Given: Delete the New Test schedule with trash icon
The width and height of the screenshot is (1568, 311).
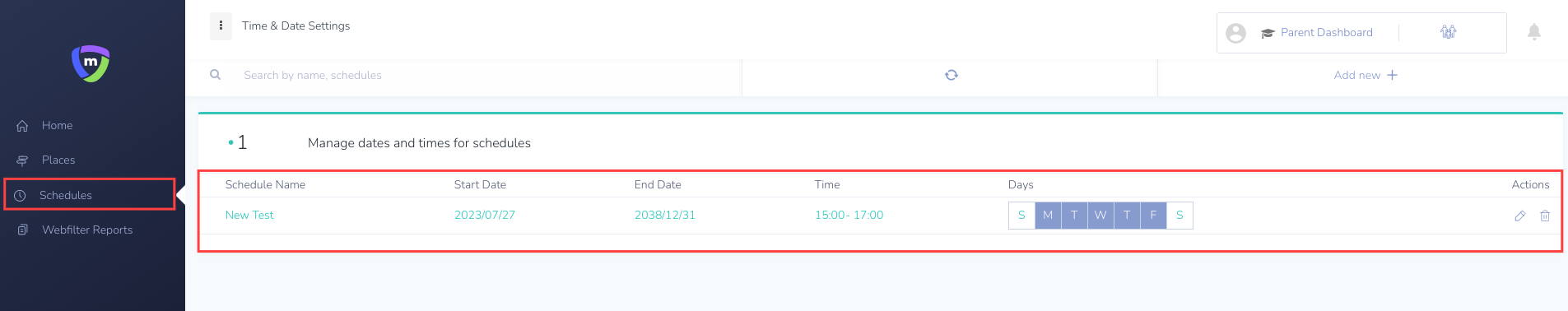Looking at the screenshot, I should tap(1545, 216).
